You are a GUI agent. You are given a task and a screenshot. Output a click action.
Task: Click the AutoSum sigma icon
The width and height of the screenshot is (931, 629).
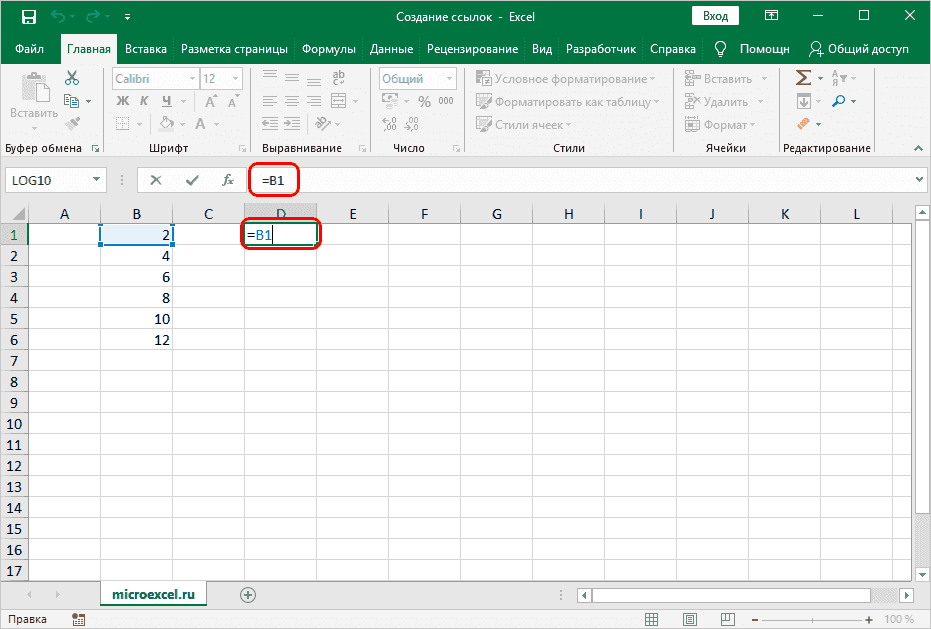pos(803,78)
